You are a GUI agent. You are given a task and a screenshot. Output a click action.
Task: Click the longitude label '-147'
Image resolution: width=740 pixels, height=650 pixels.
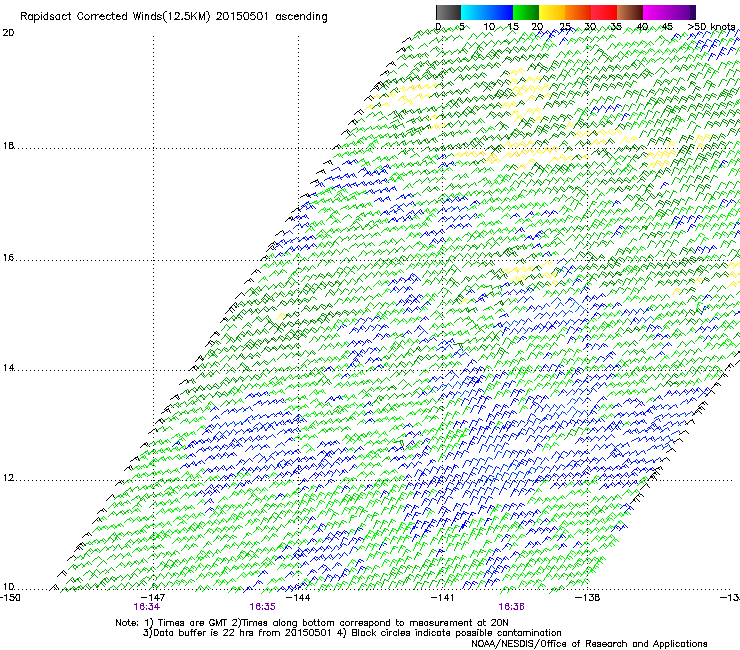point(154,598)
